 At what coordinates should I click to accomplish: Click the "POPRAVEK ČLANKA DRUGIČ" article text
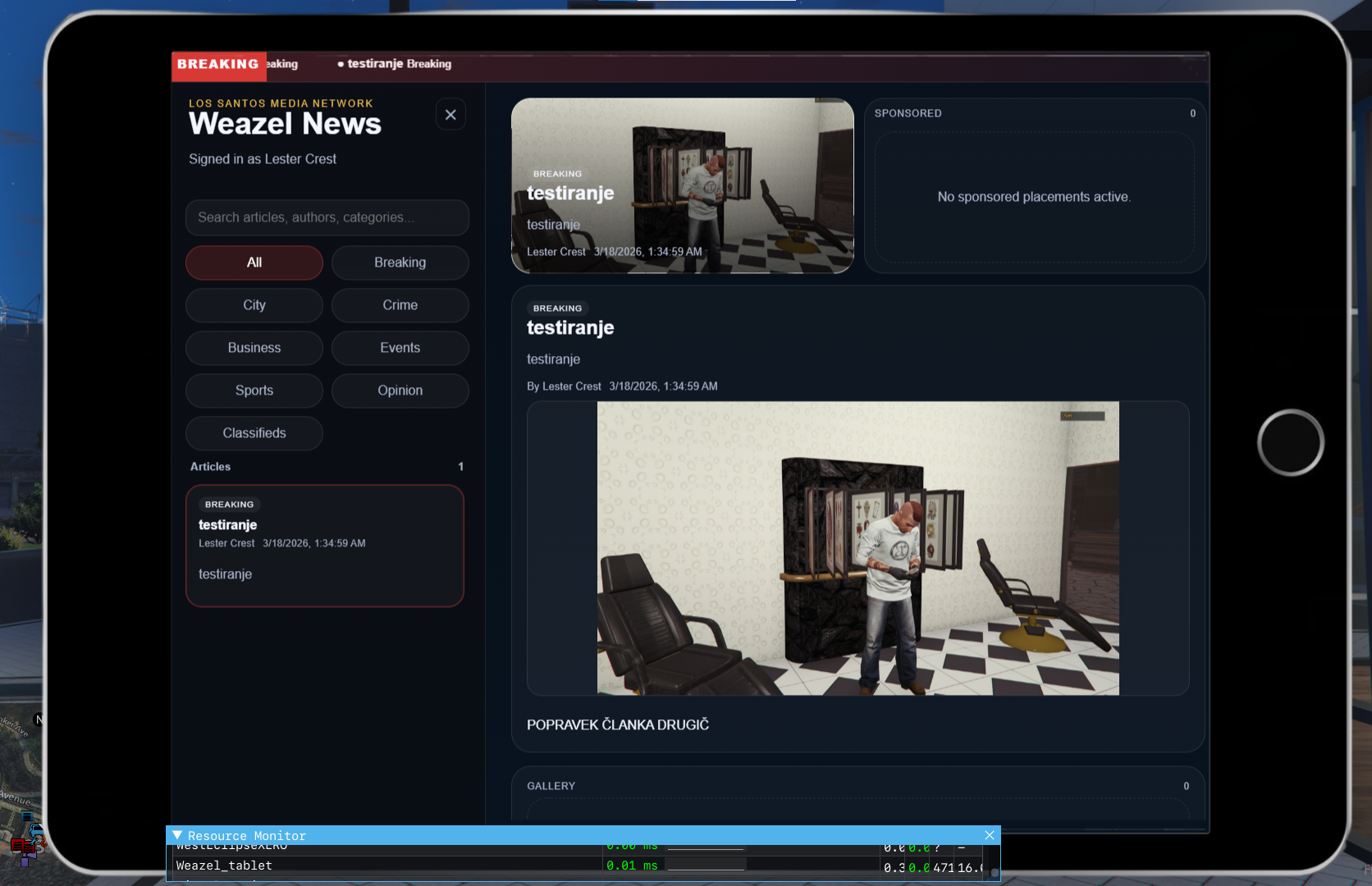(x=618, y=725)
